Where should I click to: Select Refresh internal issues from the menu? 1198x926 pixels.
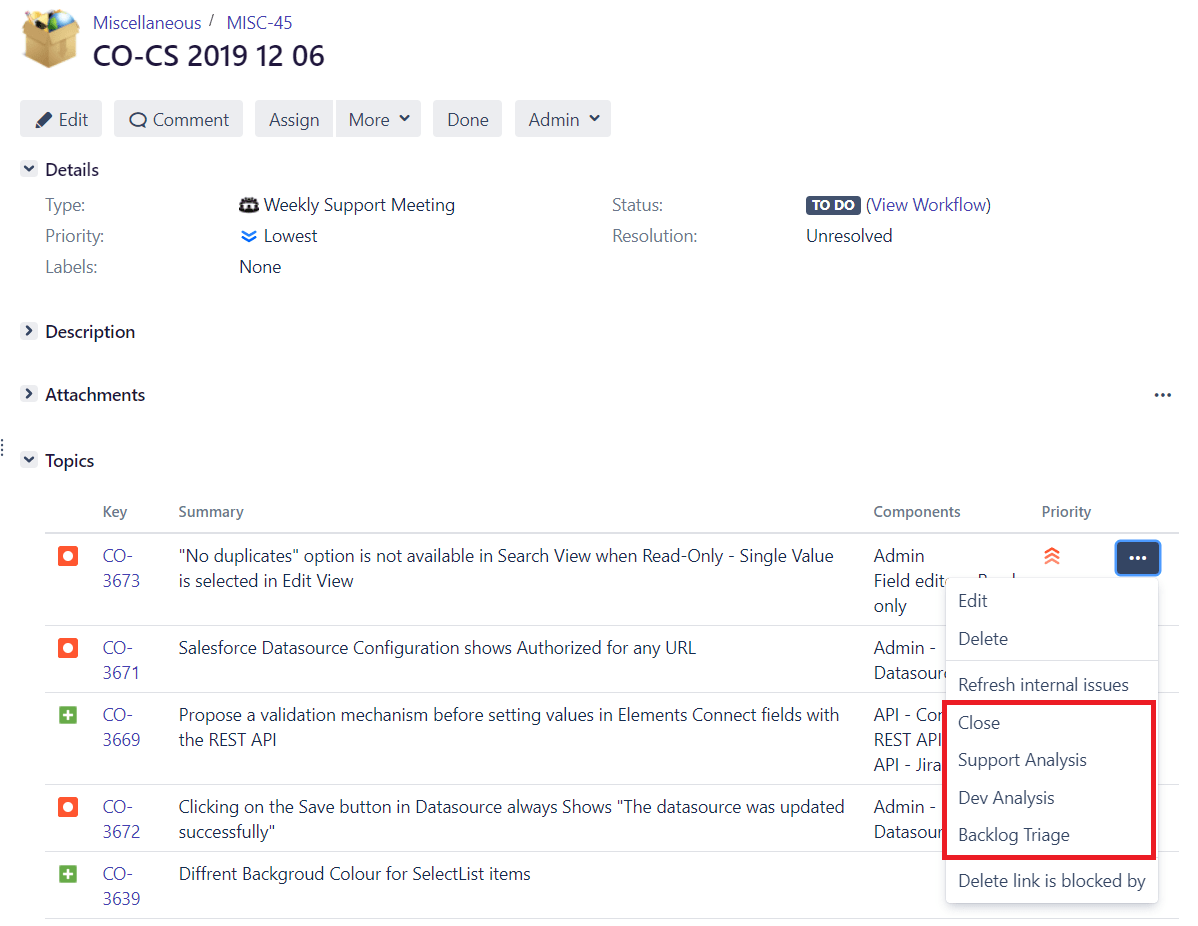click(1042, 684)
